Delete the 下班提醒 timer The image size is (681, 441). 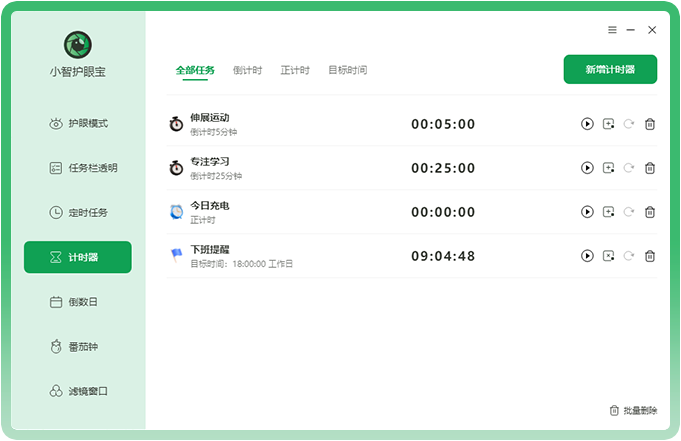pyautogui.click(x=650, y=256)
